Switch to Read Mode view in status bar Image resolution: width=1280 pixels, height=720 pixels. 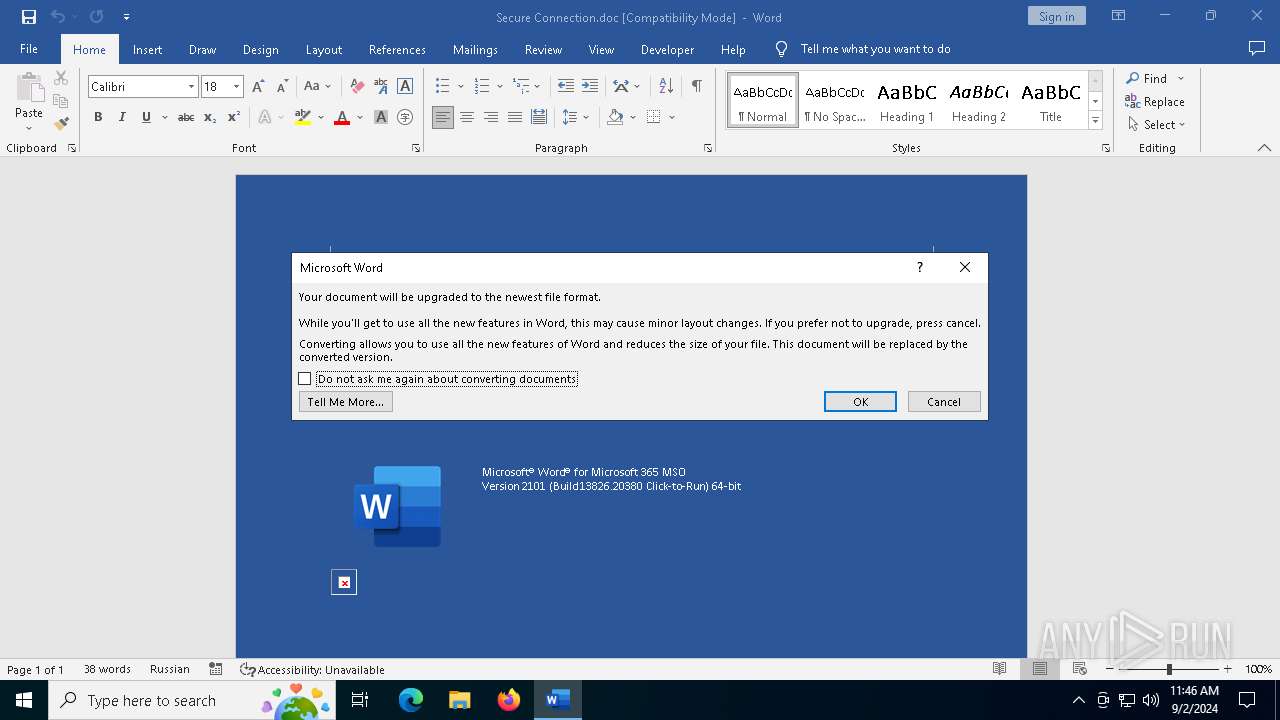click(x=999, y=669)
